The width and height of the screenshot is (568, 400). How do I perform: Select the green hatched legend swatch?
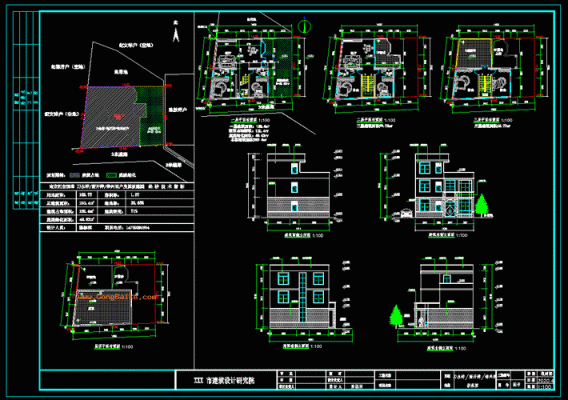click(x=111, y=175)
